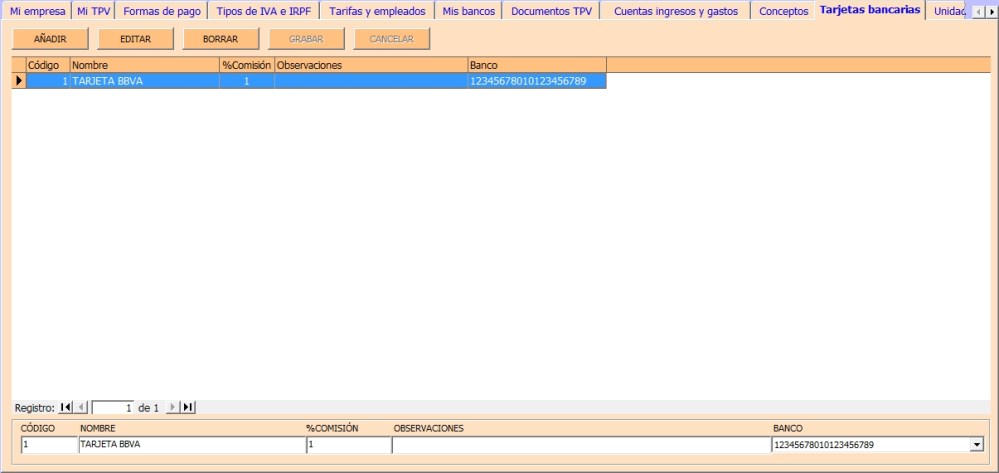This screenshot has width=999, height=473.
Task: Sort by the Nombre column header
Action: [144, 65]
